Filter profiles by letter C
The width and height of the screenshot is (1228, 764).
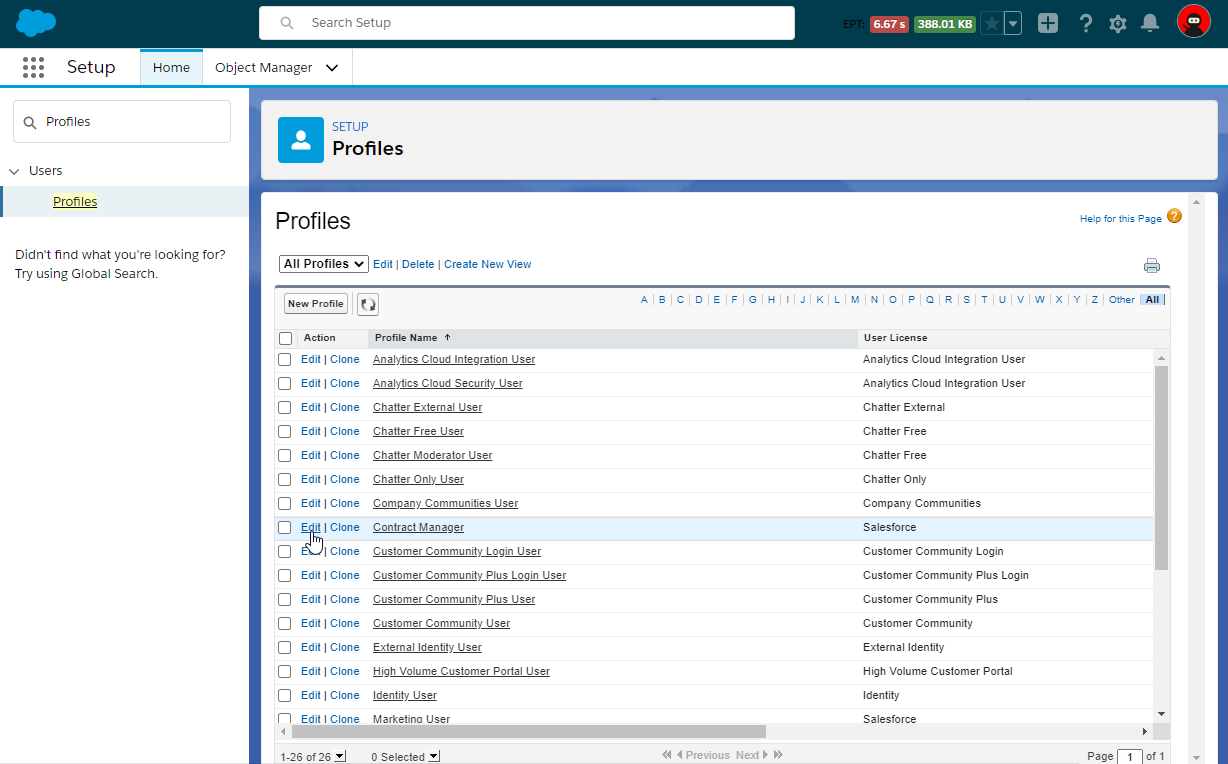click(x=680, y=300)
